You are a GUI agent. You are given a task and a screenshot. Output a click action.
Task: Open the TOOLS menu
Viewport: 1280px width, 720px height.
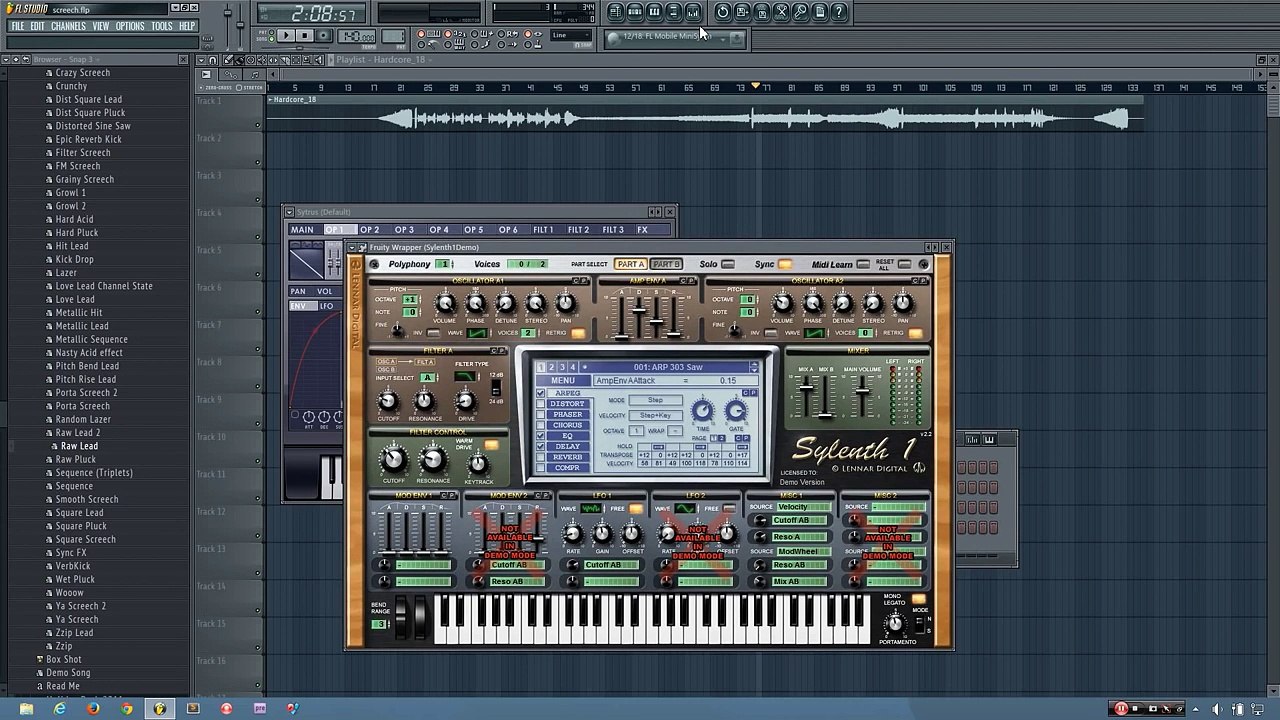(x=162, y=26)
